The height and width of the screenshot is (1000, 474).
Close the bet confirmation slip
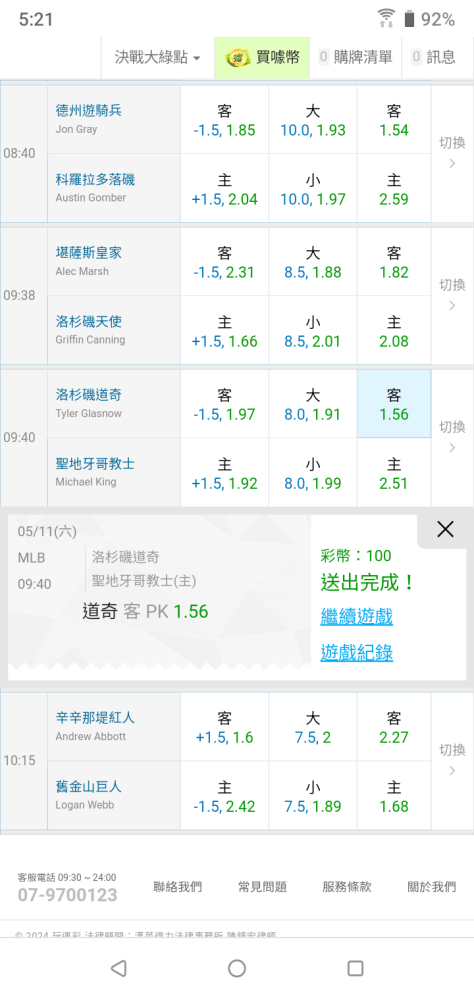point(445,529)
